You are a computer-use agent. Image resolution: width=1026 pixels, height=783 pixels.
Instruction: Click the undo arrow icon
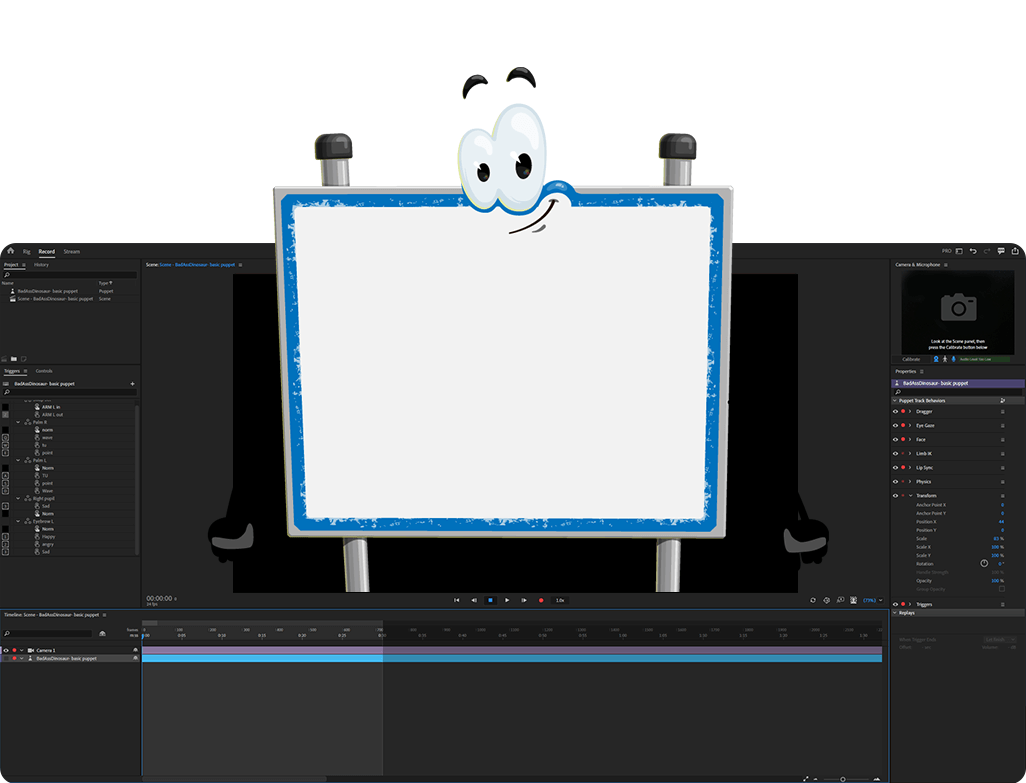pyautogui.click(x=973, y=251)
